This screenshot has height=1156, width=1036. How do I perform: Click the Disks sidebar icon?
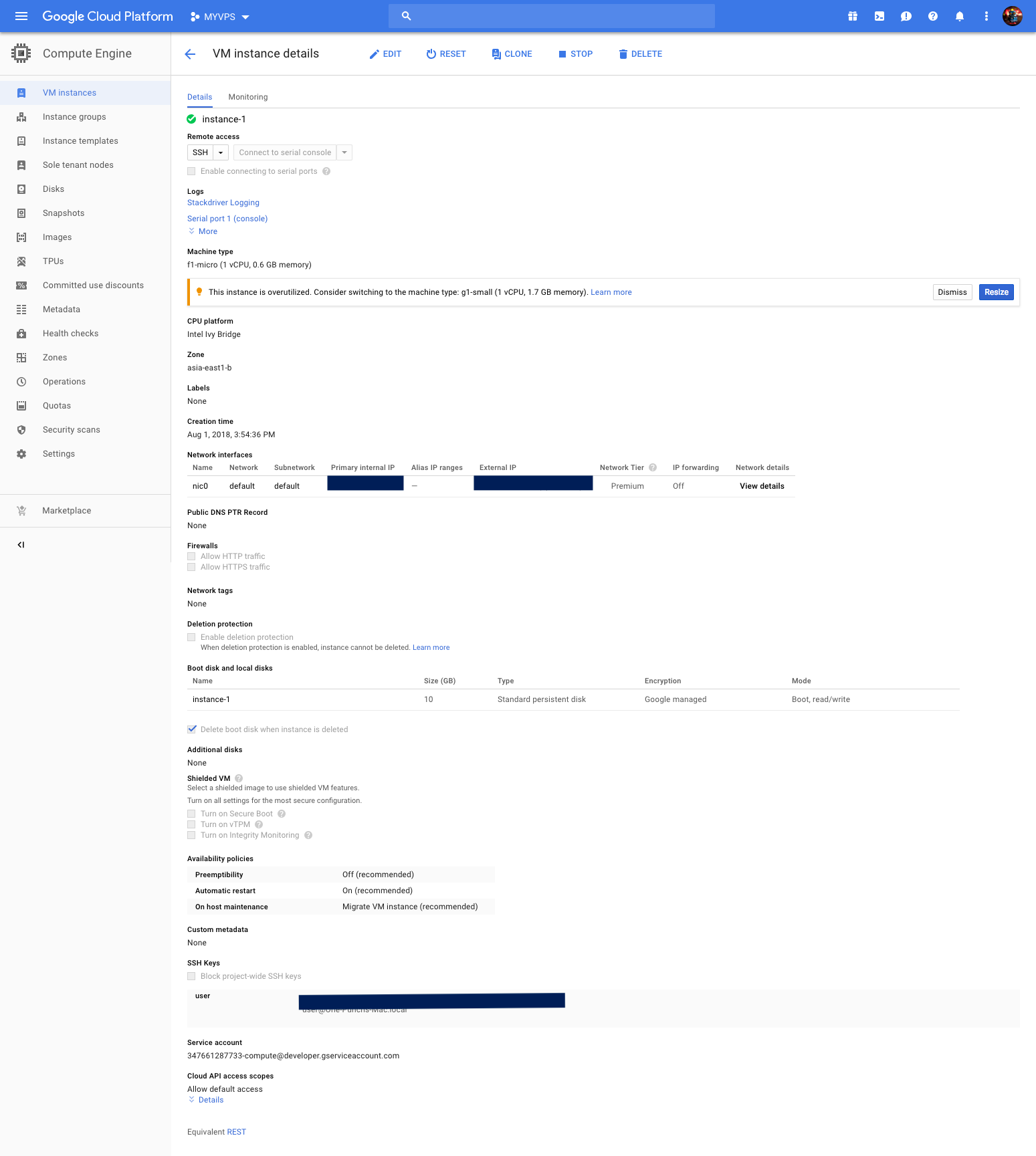click(x=21, y=189)
